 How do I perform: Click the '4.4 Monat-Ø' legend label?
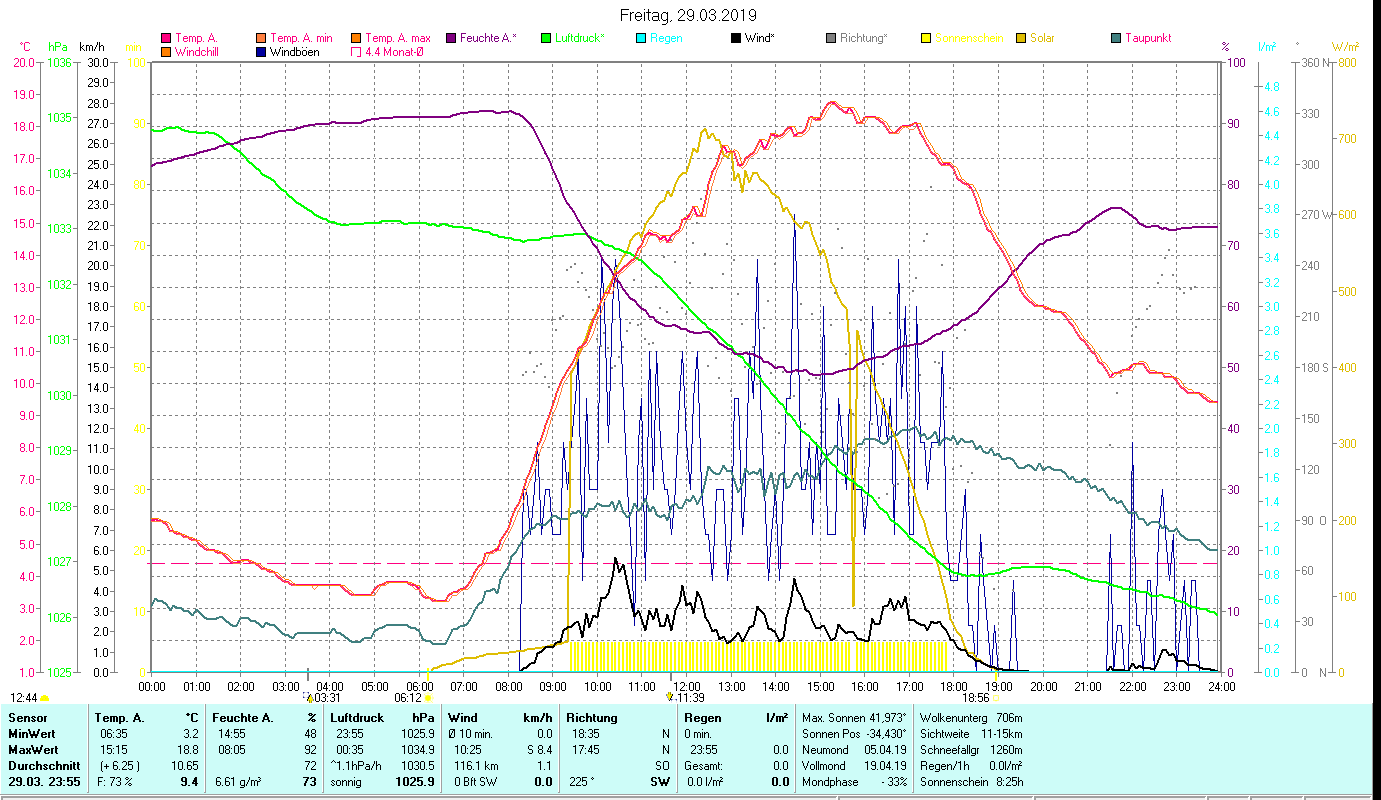coord(393,52)
